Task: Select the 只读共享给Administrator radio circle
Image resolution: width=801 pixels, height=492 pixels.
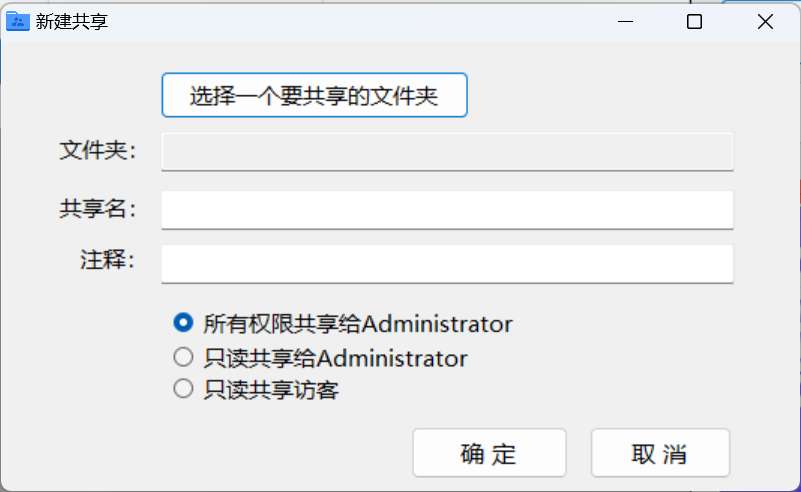Action: click(x=183, y=357)
